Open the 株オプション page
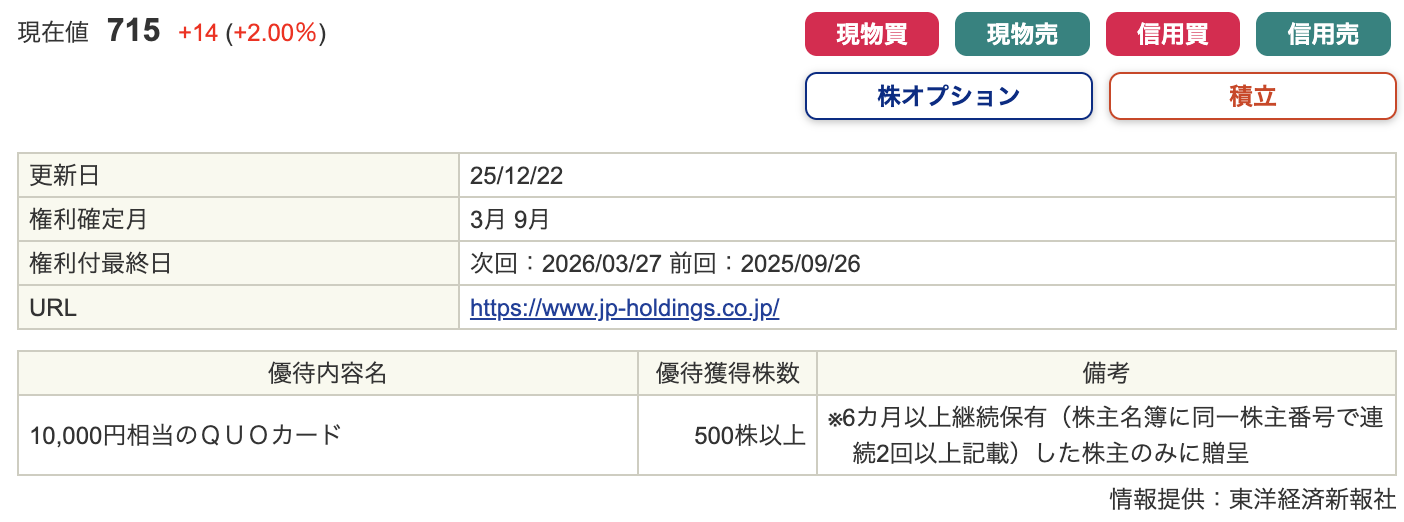Viewport: 1404px width, 522px height. (948, 96)
